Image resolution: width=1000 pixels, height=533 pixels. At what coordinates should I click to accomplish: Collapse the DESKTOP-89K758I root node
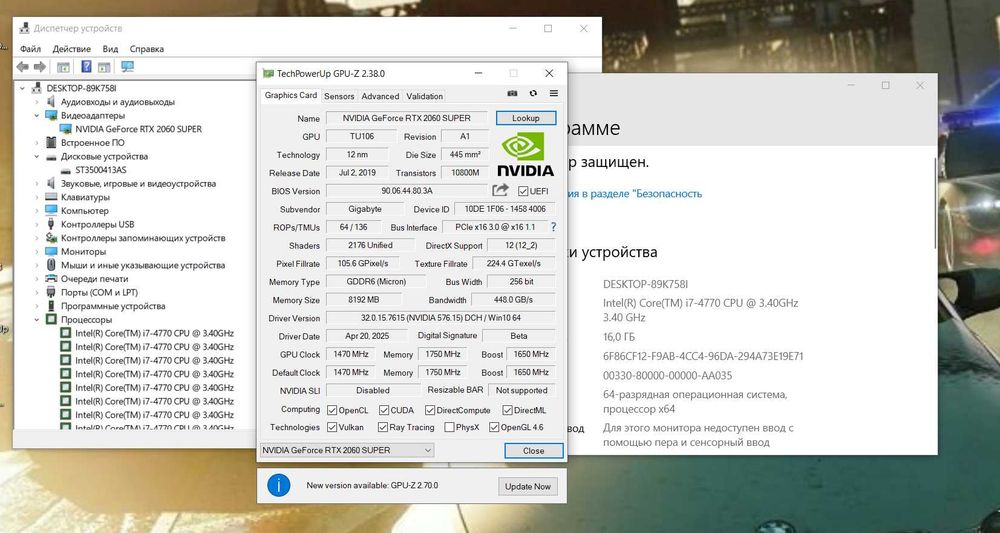pyautogui.click(x=22, y=88)
